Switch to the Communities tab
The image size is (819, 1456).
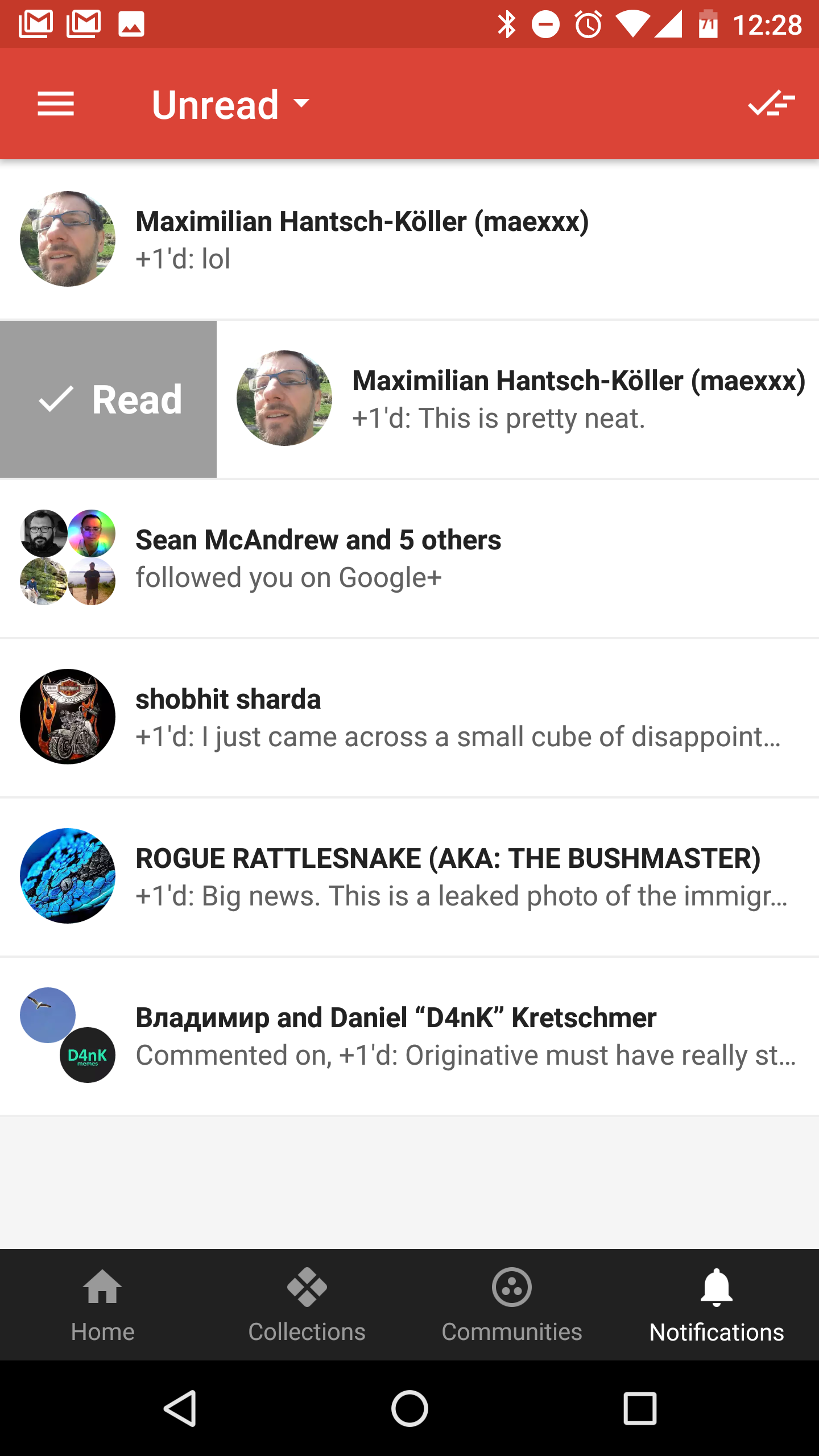(511, 1308)
